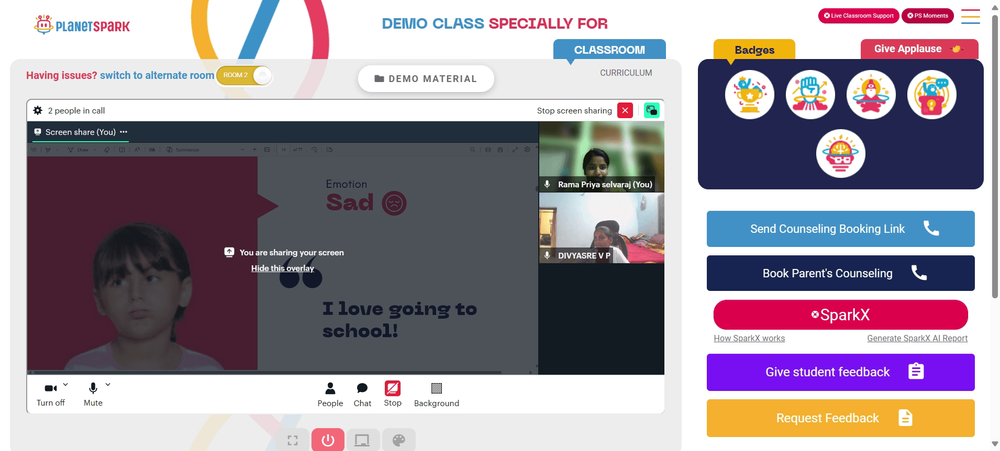Select Rama Priya selvaraj video tile
Screen dimensions: 1000x451
[x=601, y=157]
